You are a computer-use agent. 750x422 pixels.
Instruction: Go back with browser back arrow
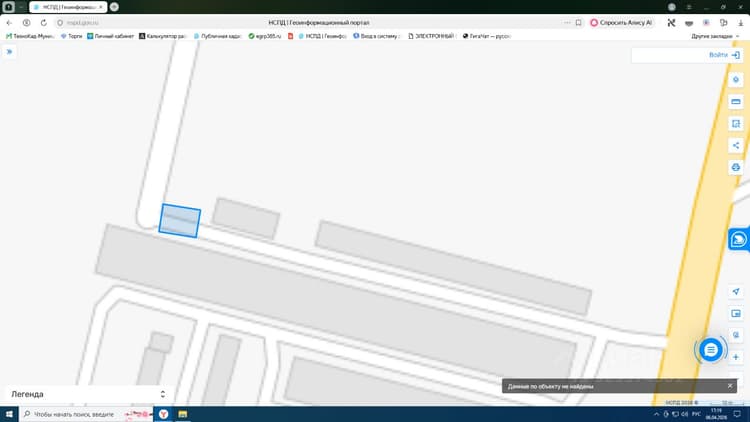(x=9, y=22)
